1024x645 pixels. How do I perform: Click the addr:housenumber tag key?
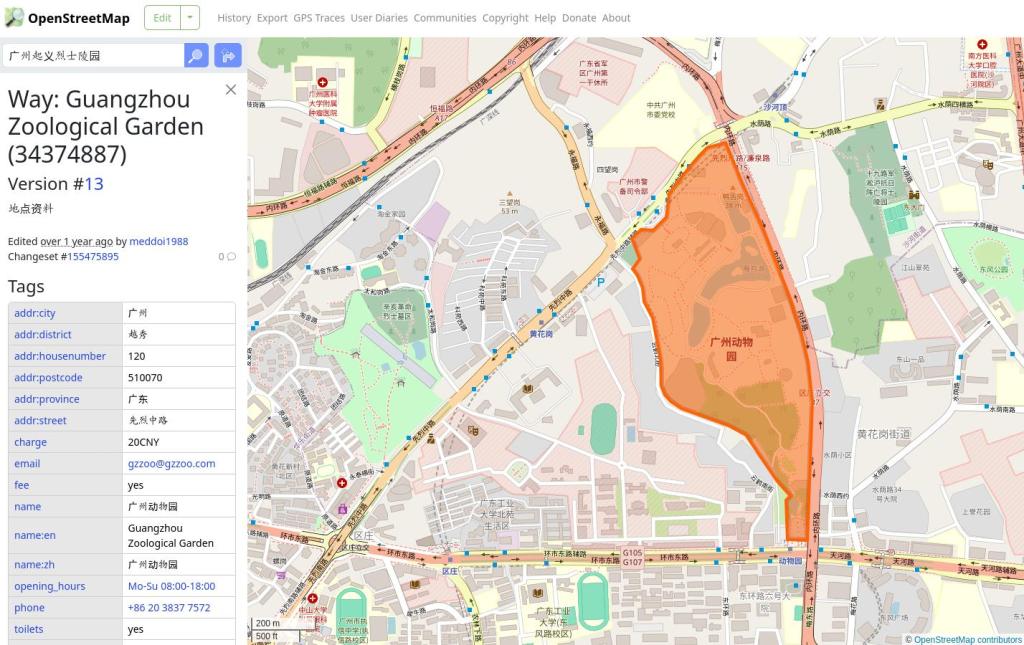pyautogui.click(x=59, y=356)
